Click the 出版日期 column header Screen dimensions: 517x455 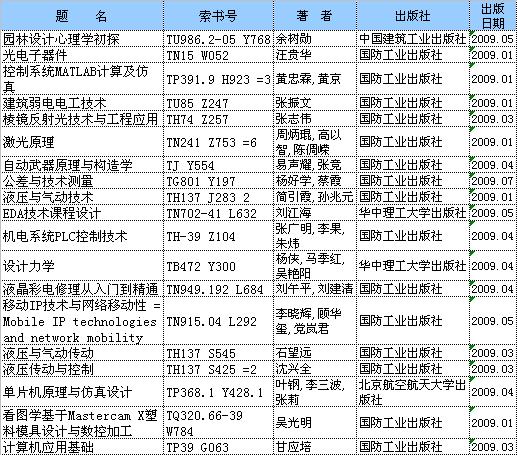(493, 15)
